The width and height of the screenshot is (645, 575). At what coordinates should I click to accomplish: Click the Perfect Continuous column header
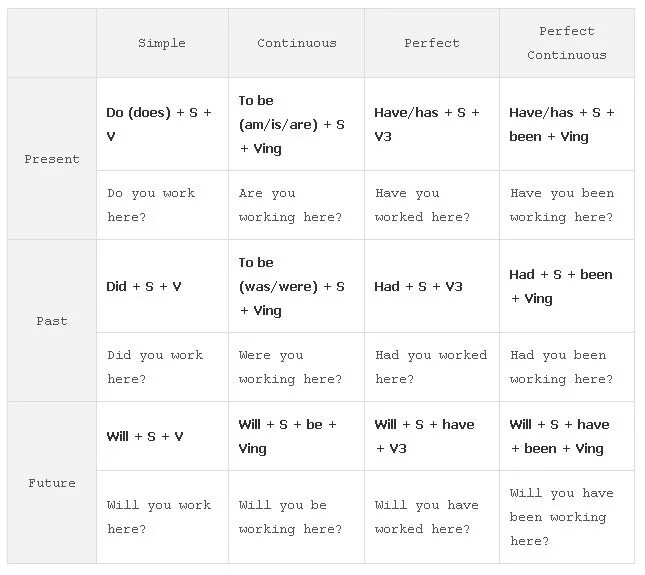[x=566, y=43]
